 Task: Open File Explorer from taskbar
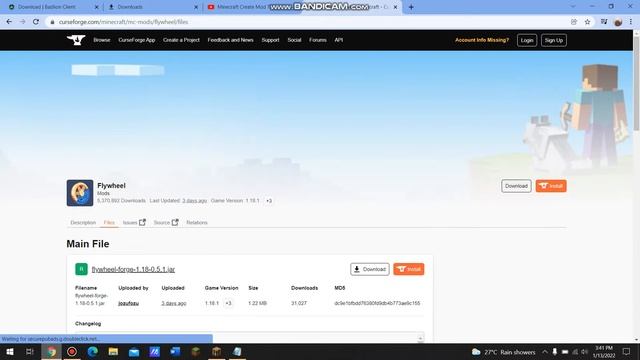pyautogui.click(x=113, y=351)
